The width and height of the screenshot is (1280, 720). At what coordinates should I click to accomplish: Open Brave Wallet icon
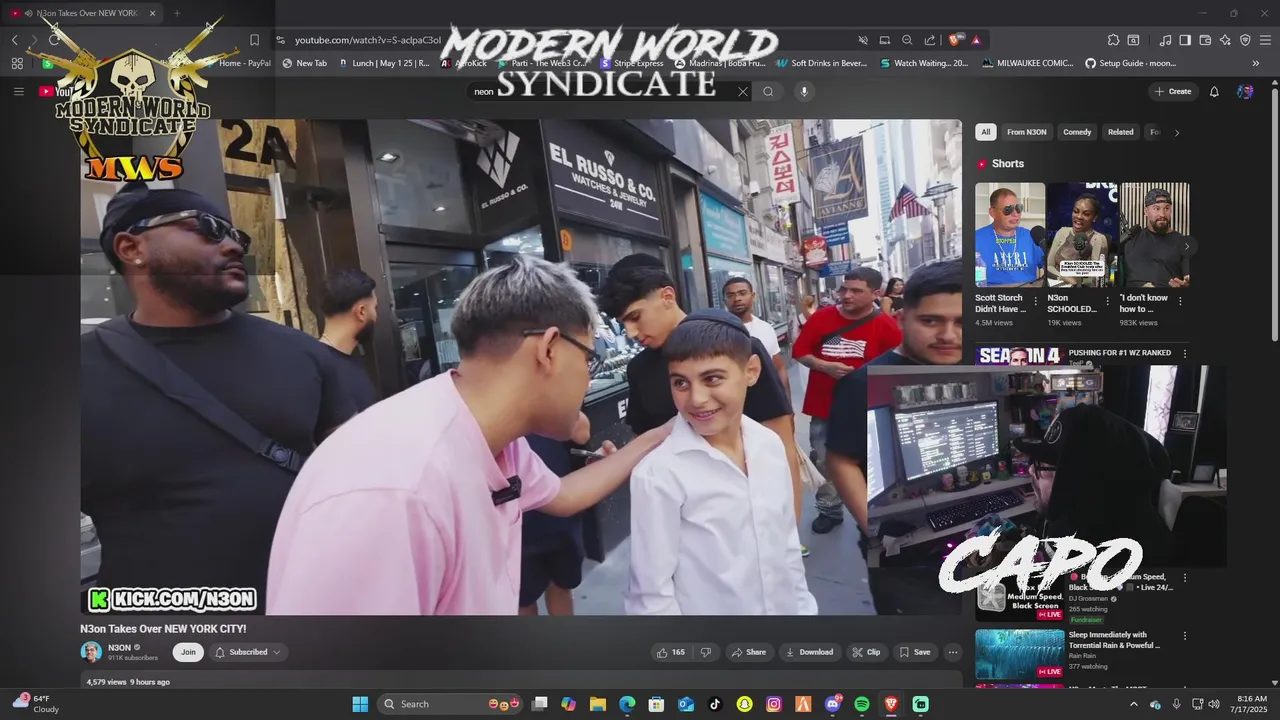1205,40
